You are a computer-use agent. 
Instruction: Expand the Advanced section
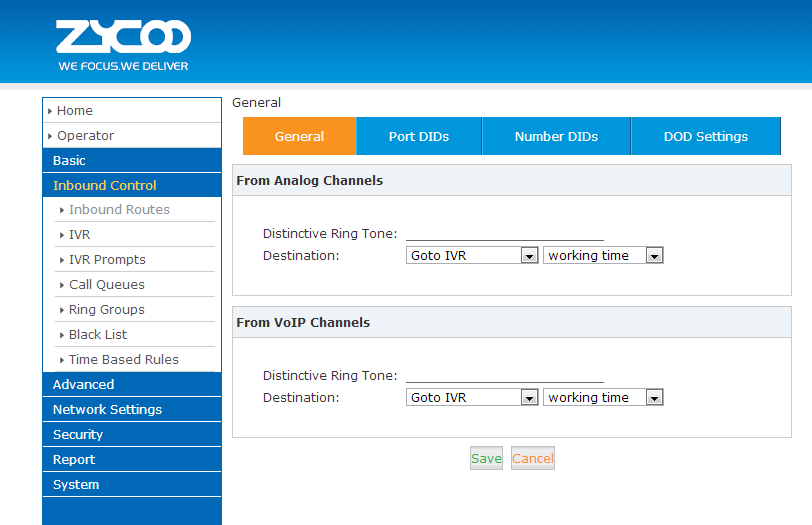pyautogui.click(x=83, y=384)
